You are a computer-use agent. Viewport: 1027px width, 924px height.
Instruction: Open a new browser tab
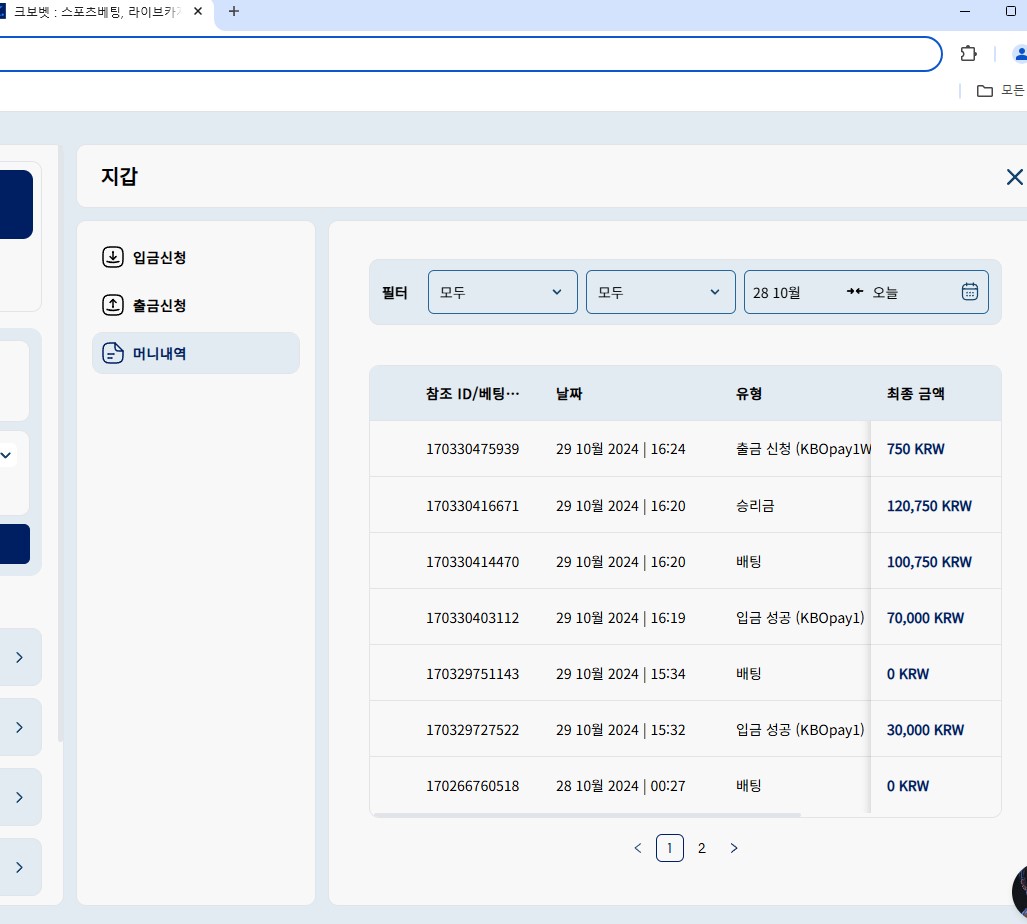(233, 11)
